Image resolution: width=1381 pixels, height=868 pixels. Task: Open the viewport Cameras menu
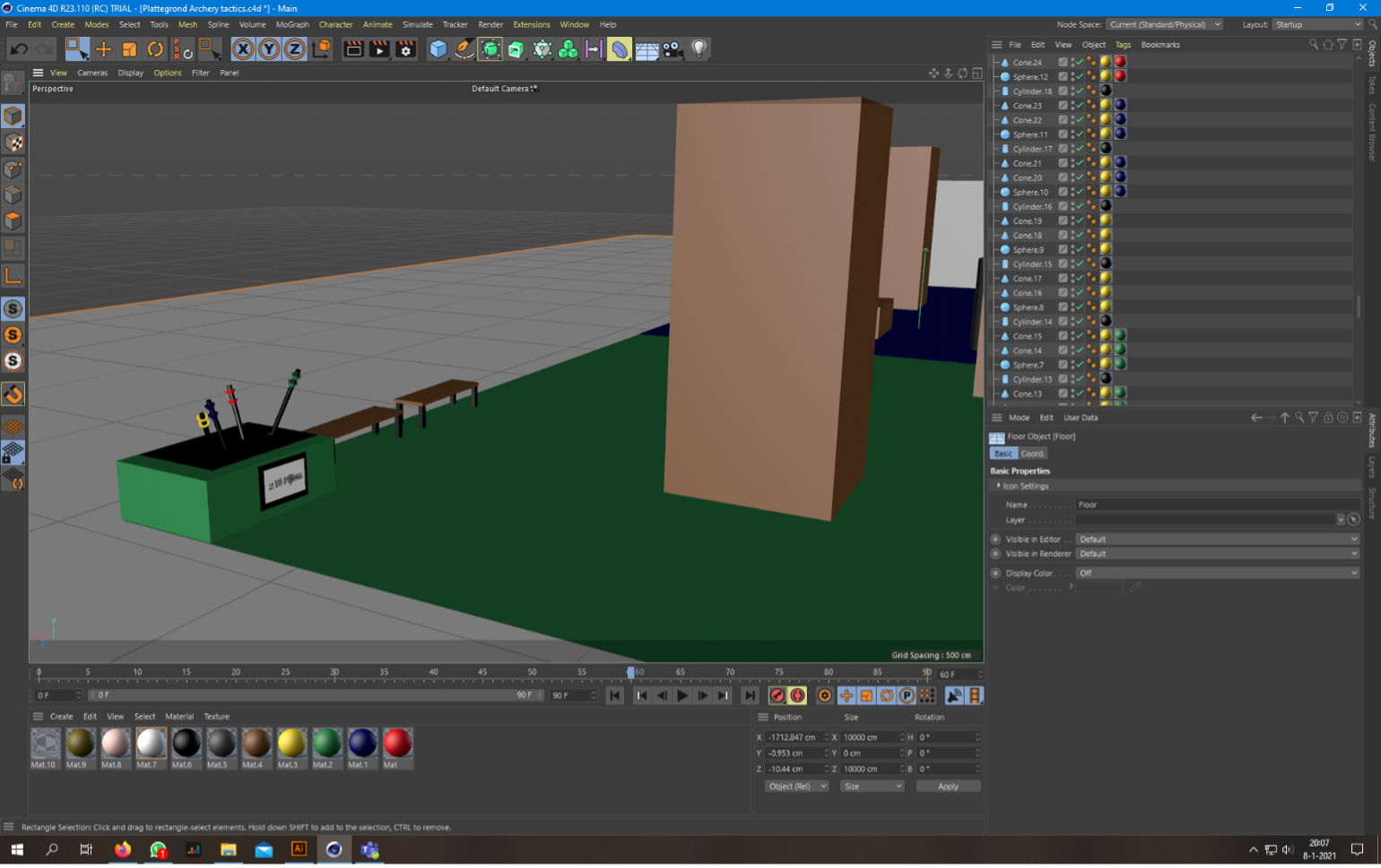(91, 73)
